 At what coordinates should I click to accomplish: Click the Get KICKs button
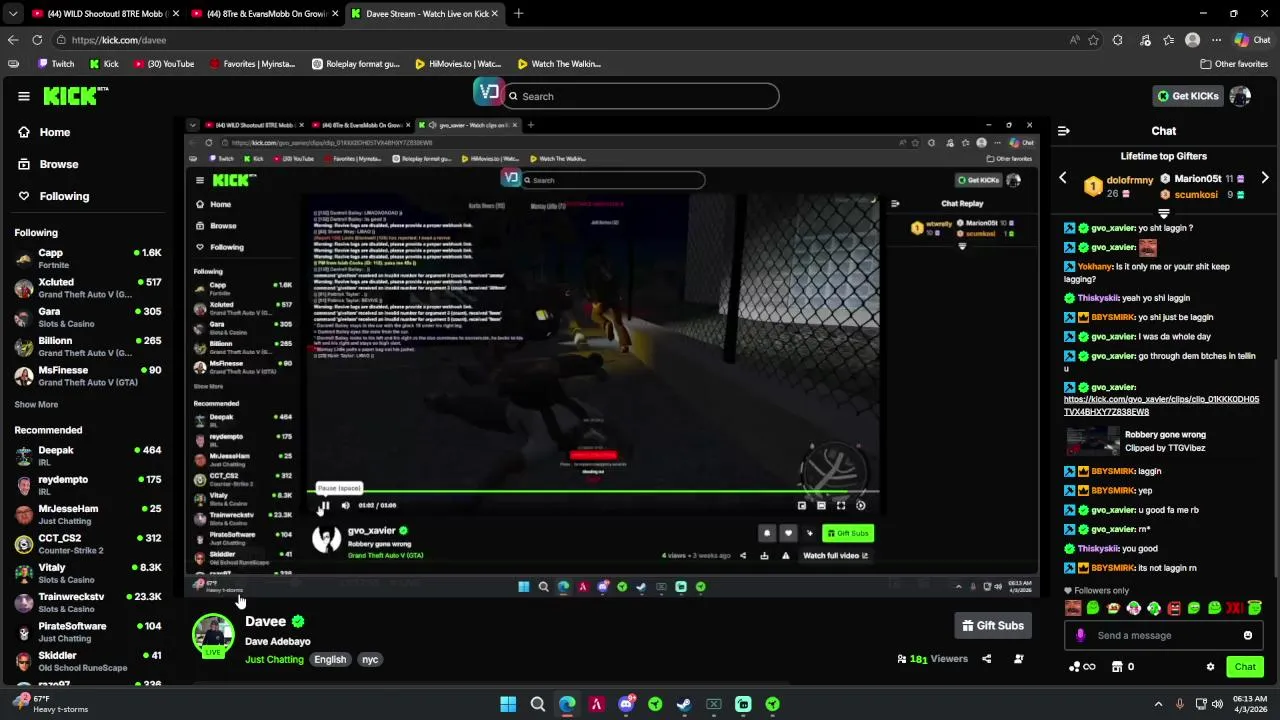[1188, 96]
